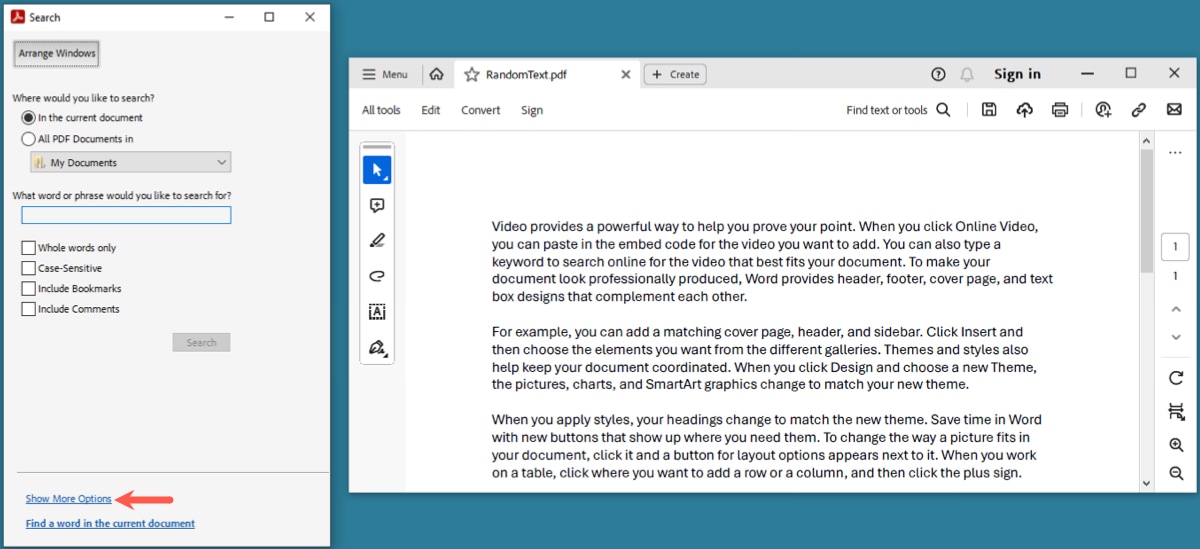Open the Sign menu item
Viewport: 1200px width, 549px height.
pyautogui.click(x=532, y=110)
